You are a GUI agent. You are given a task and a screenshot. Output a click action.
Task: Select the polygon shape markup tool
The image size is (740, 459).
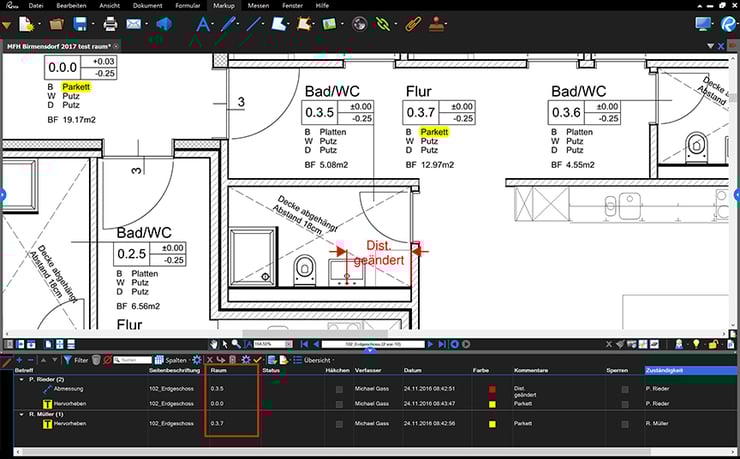pyautogui.click(x=278, y=24)
